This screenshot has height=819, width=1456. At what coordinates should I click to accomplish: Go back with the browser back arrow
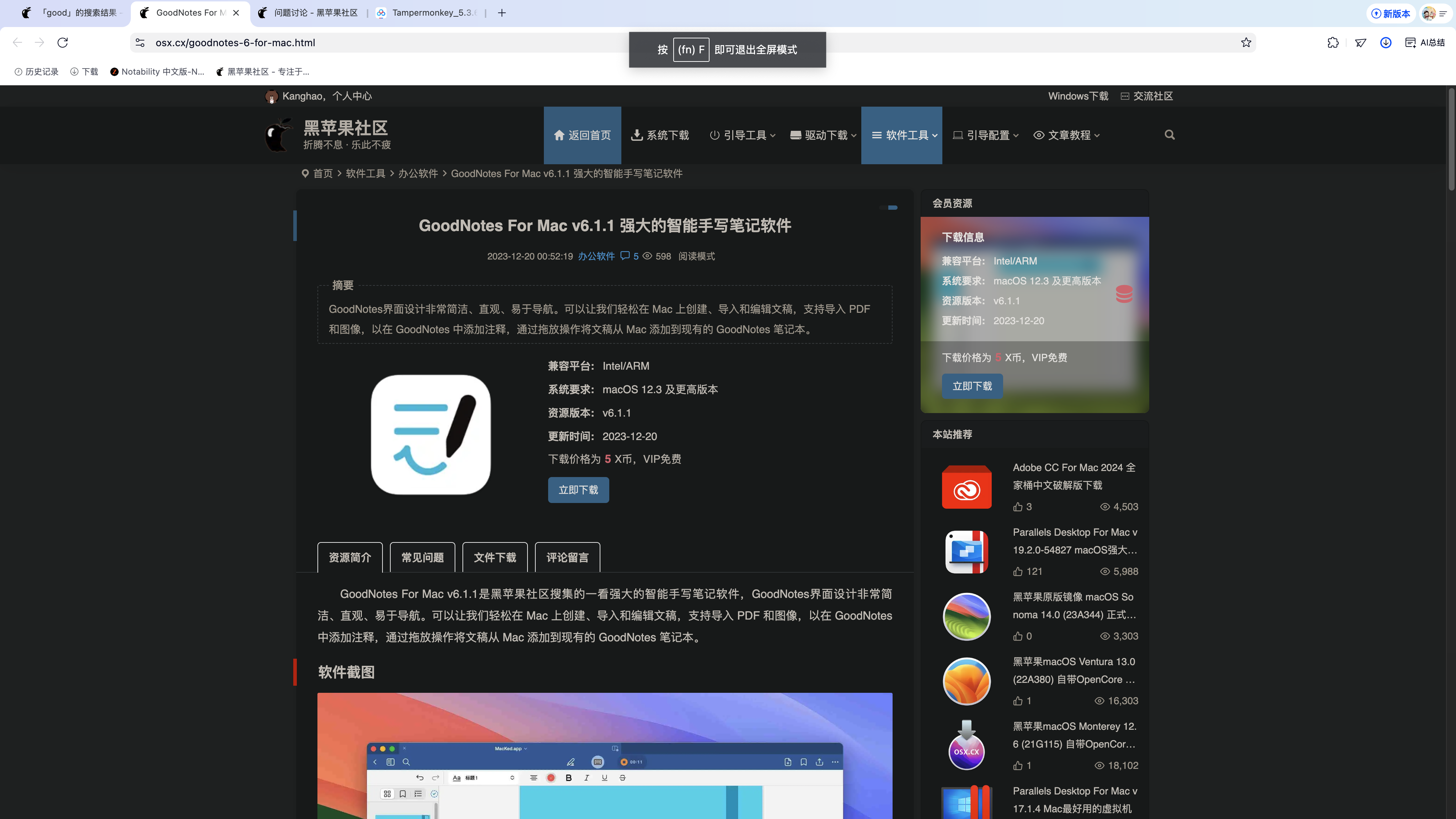click(x=17, y=42)
